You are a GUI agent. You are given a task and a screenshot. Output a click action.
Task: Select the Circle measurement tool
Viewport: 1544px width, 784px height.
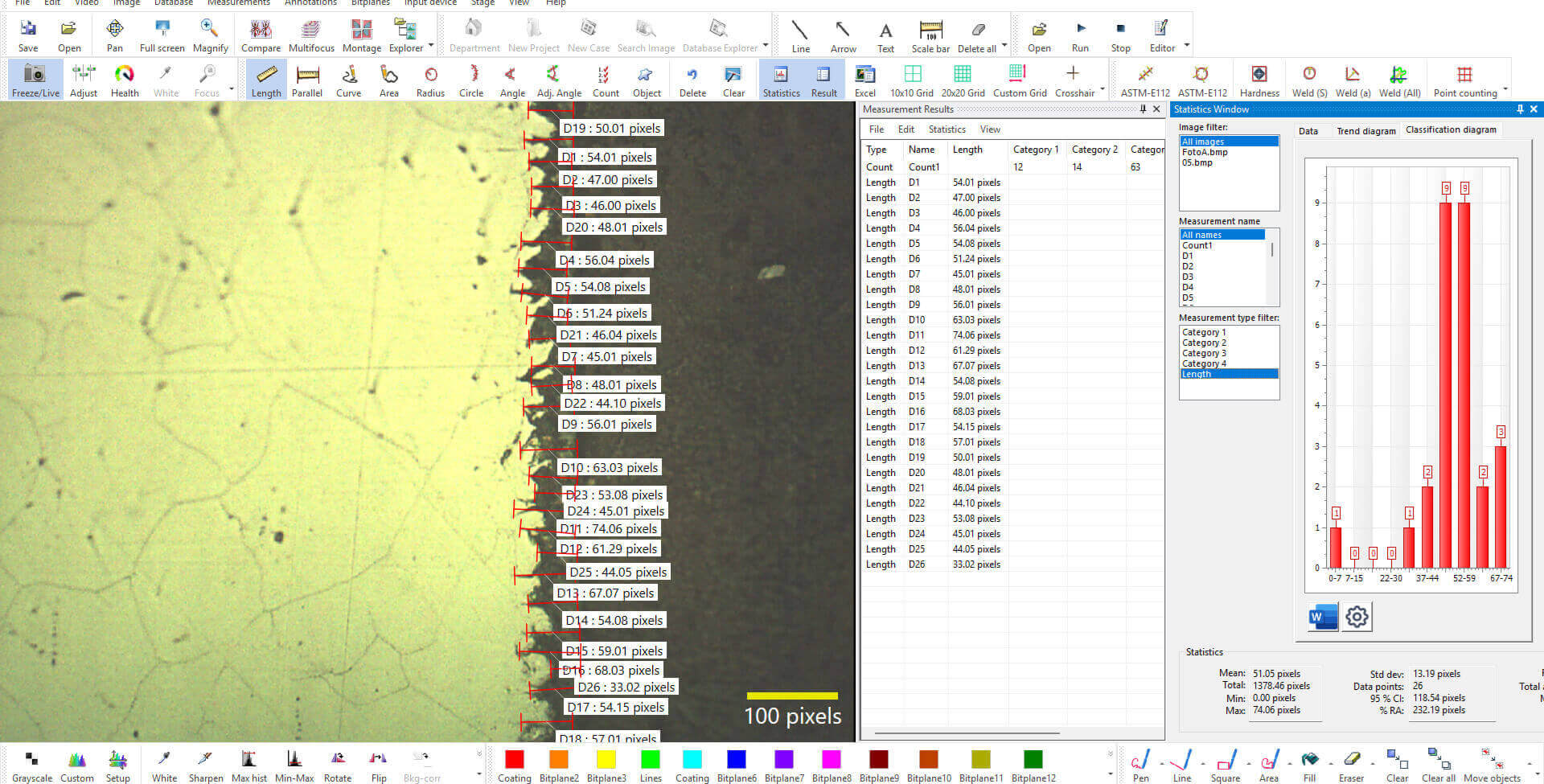click(470, 78)
